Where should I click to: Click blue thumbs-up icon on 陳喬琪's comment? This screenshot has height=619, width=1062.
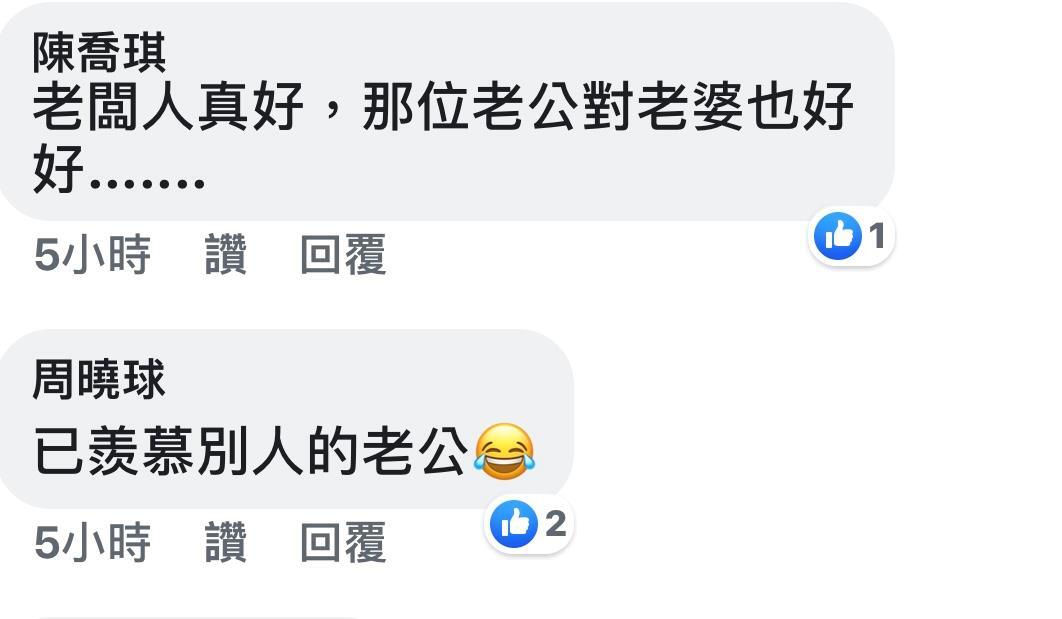[x=838, y=236]
